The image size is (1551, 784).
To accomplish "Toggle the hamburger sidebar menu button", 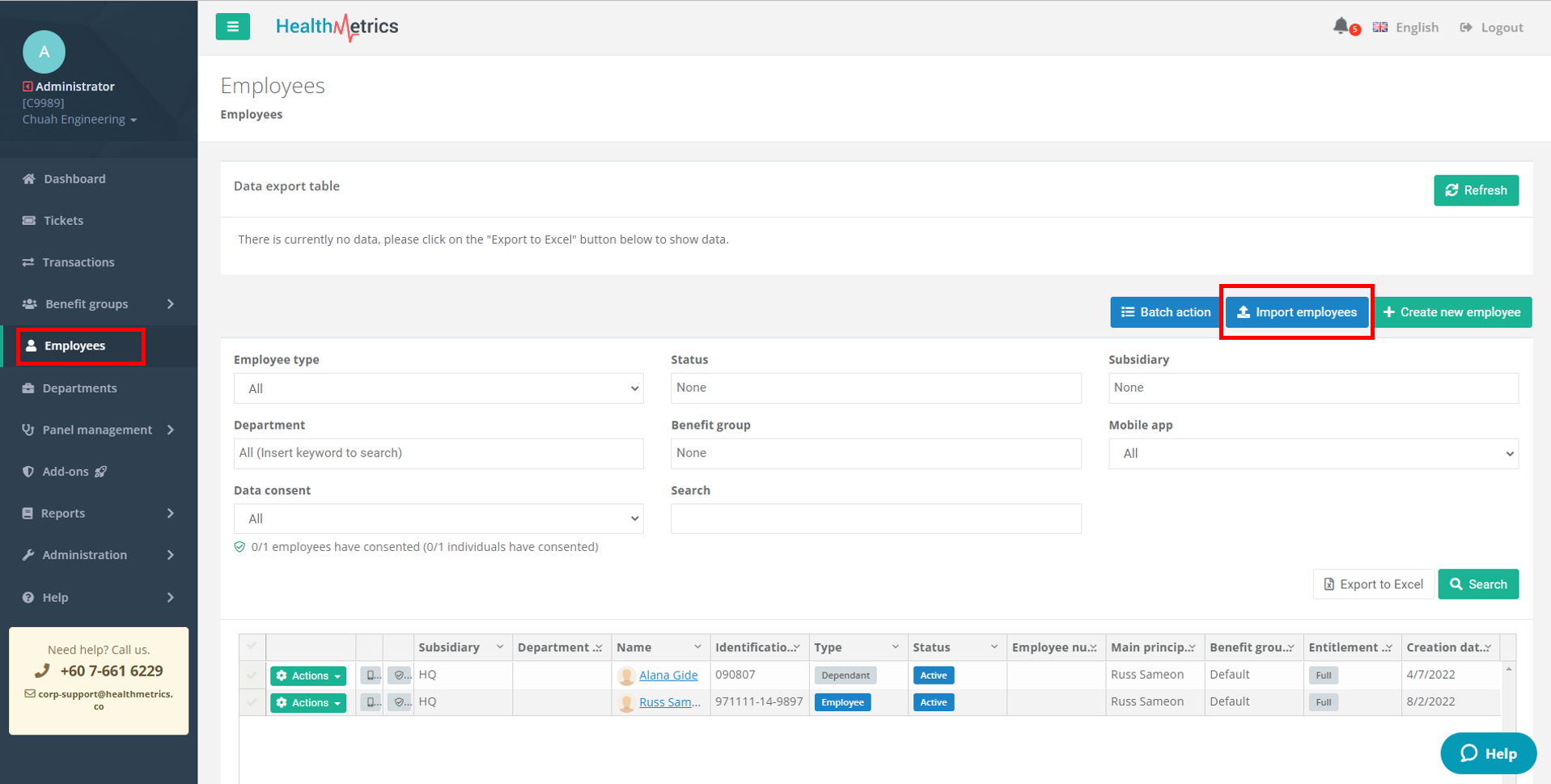I will pyautogui.click(x=232, y=27).
